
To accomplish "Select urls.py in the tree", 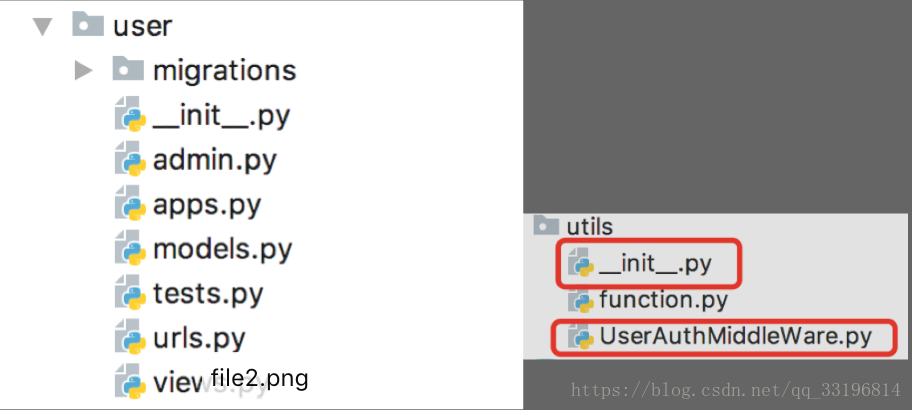I will point(199,337).
